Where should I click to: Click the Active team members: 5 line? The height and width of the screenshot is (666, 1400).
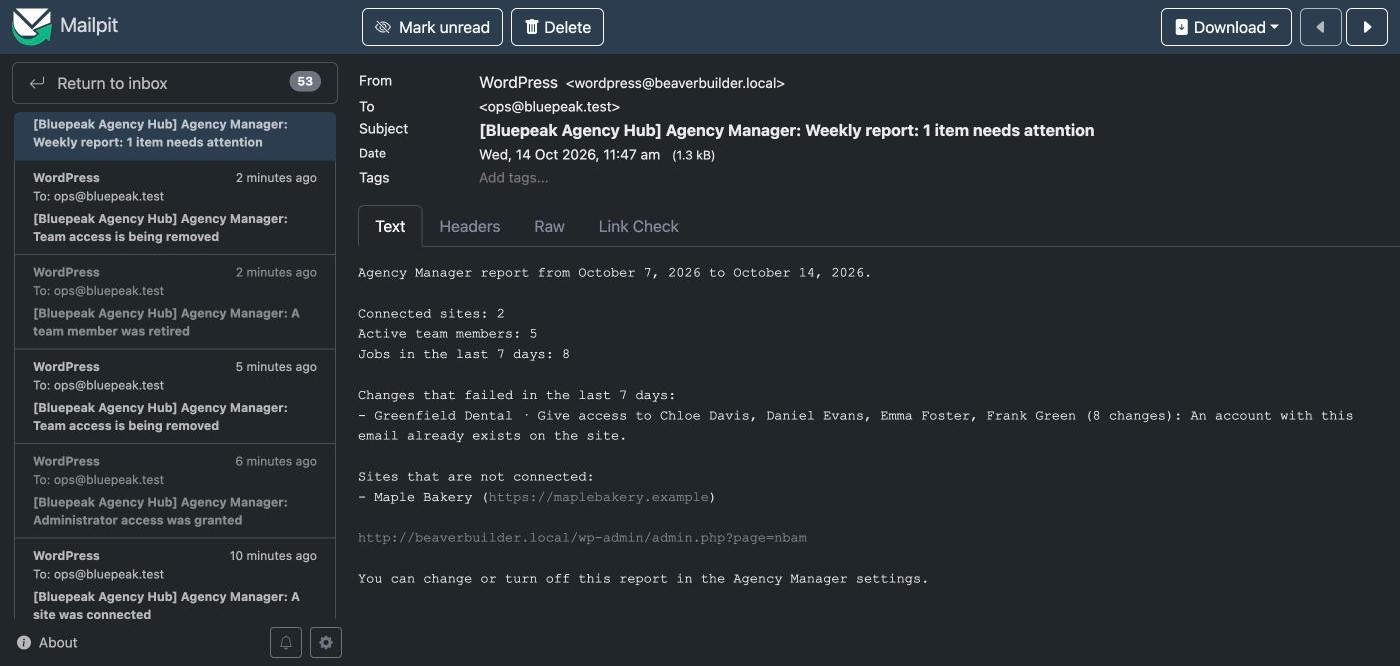(447, 333)
